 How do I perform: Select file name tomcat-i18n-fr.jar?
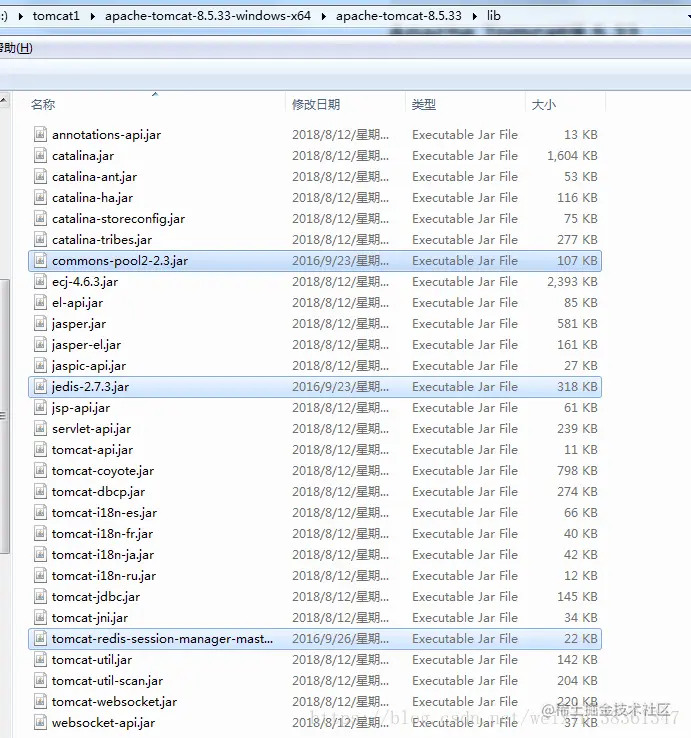tap(102, 534)
